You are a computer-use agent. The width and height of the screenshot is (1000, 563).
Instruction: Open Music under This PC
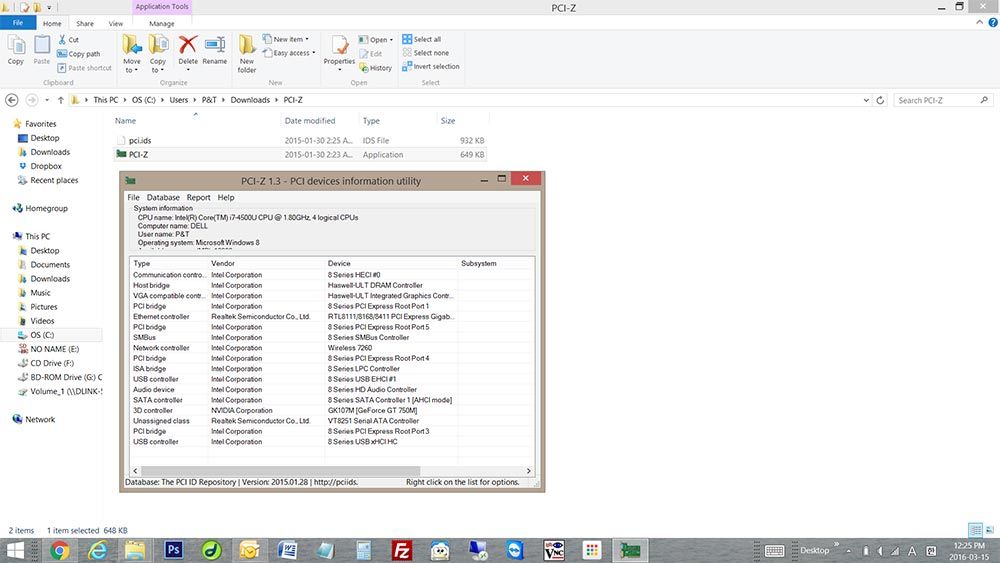point(40,293)
